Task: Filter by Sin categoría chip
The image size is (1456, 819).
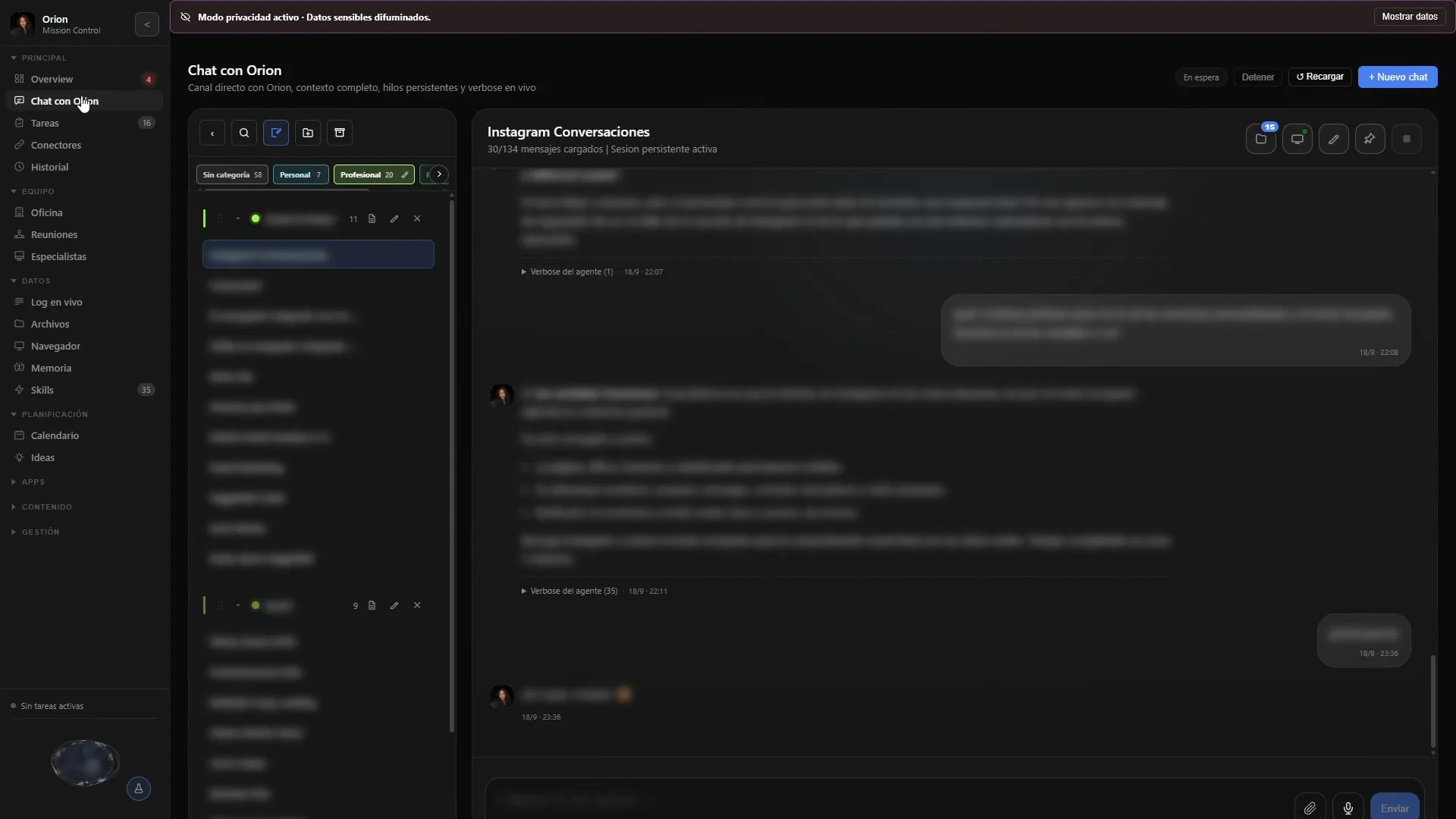Action: click(232, 174)
